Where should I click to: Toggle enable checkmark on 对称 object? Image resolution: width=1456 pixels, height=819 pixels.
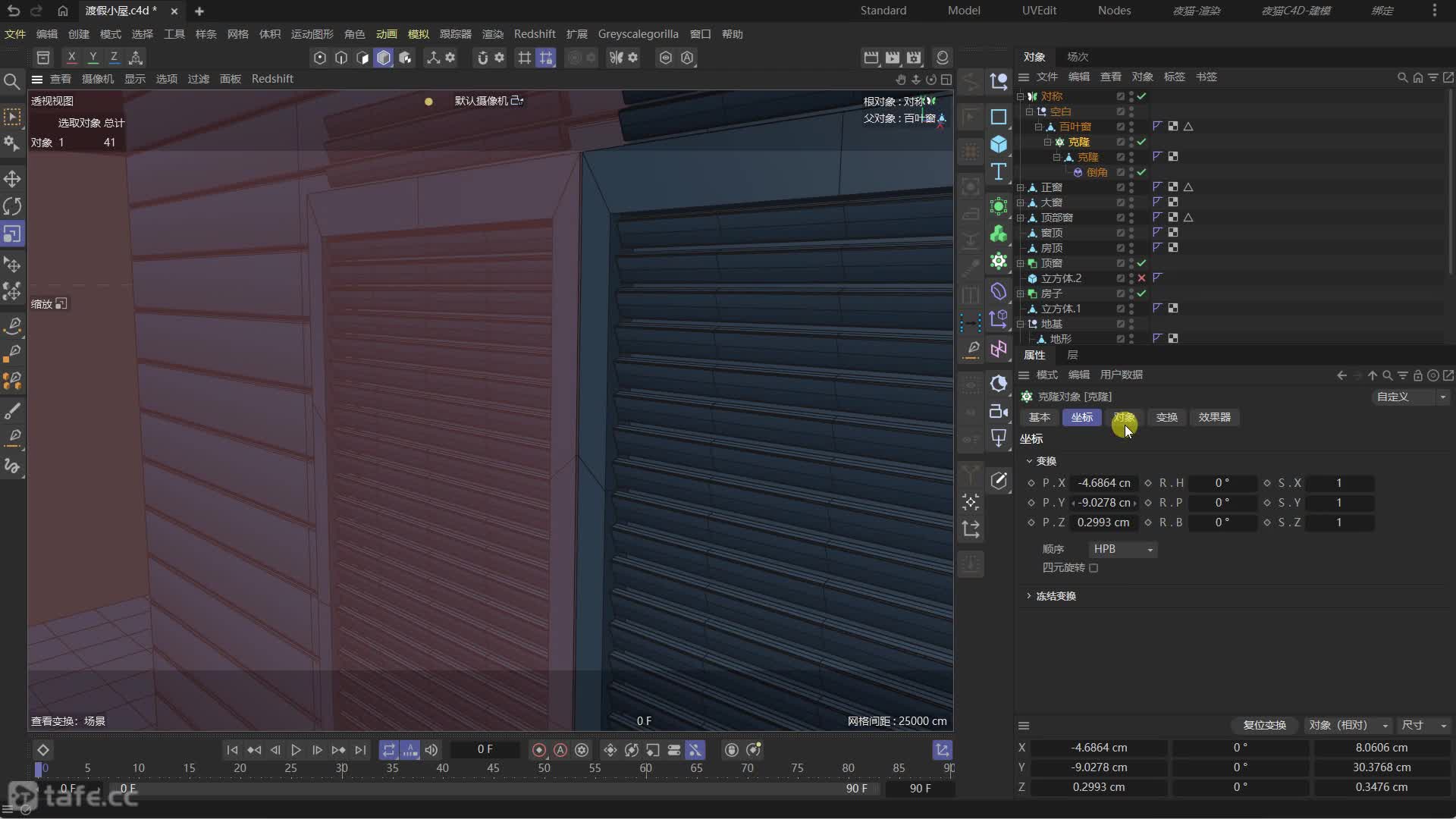coord(1141,96)
